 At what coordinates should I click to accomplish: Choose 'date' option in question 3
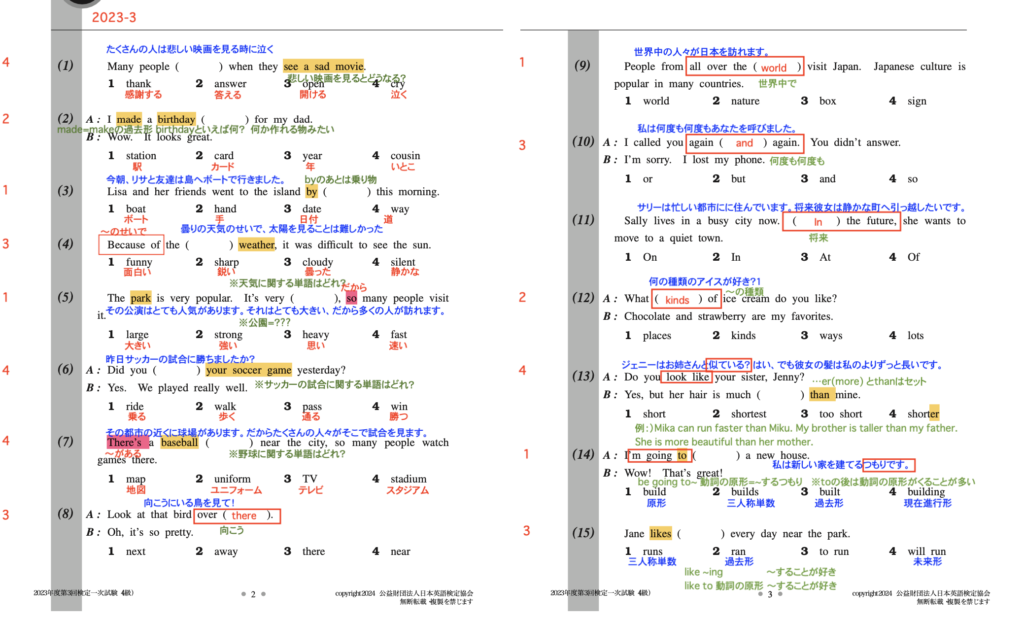(312, 209)
